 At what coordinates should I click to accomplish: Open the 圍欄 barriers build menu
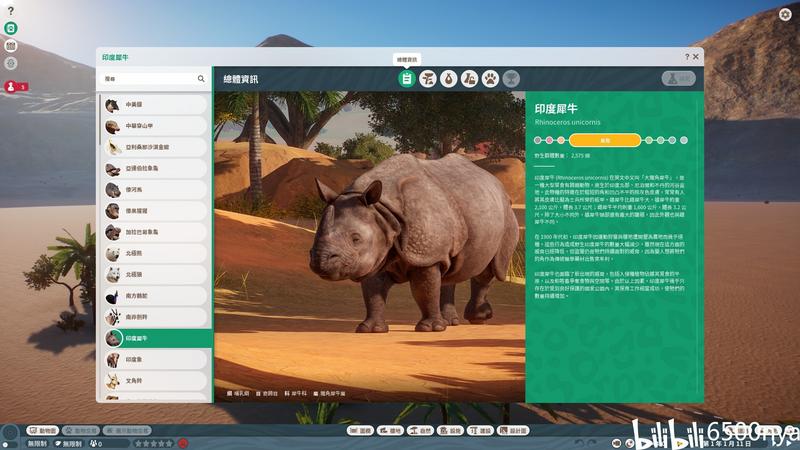click(x=360, y=431)
